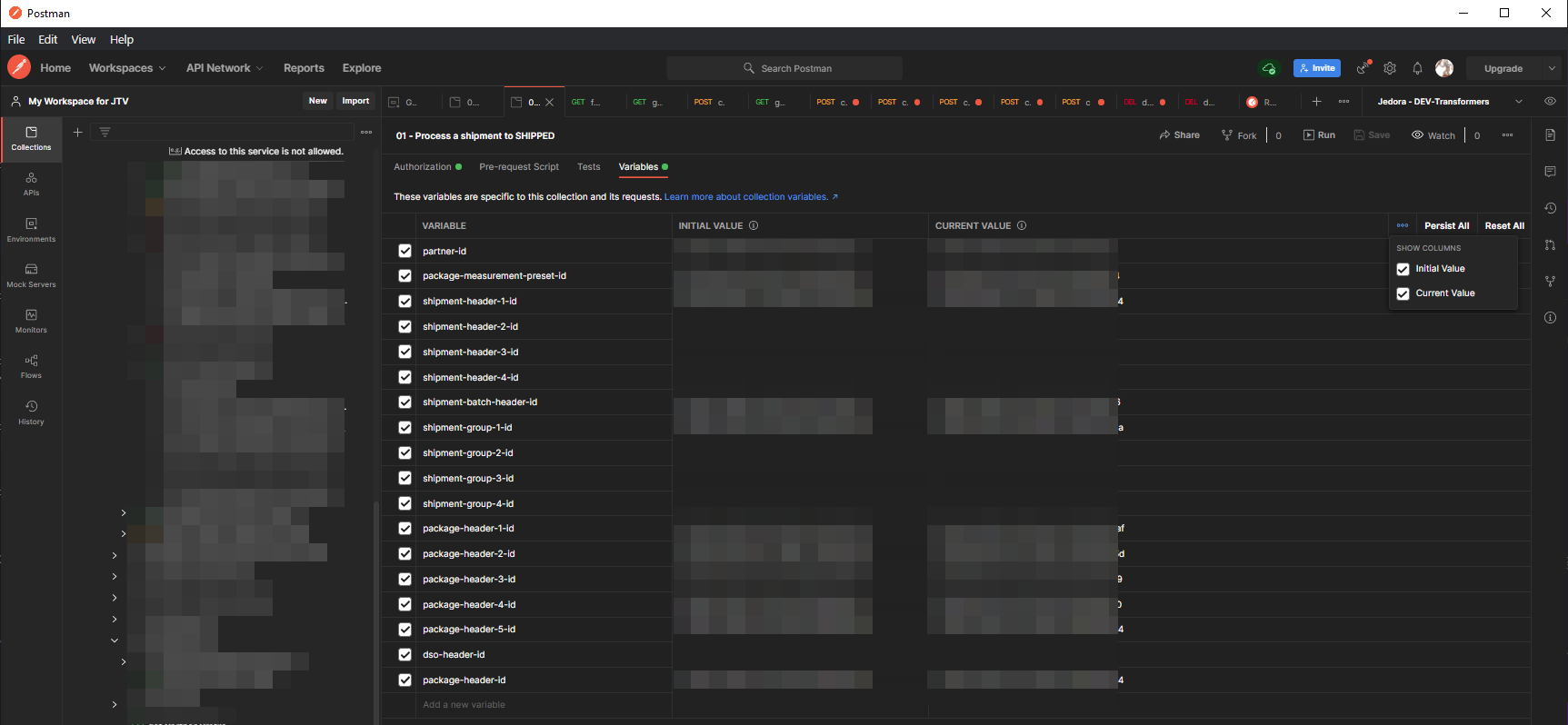Uncheck the partner-id variable checkbox
1568x725 pixels.
[x=404, y=251]
